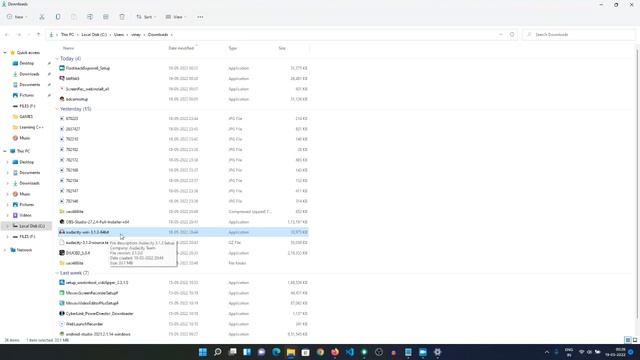
Task: Switch to large thumbnails view in status bar
Action: point(635,340)
